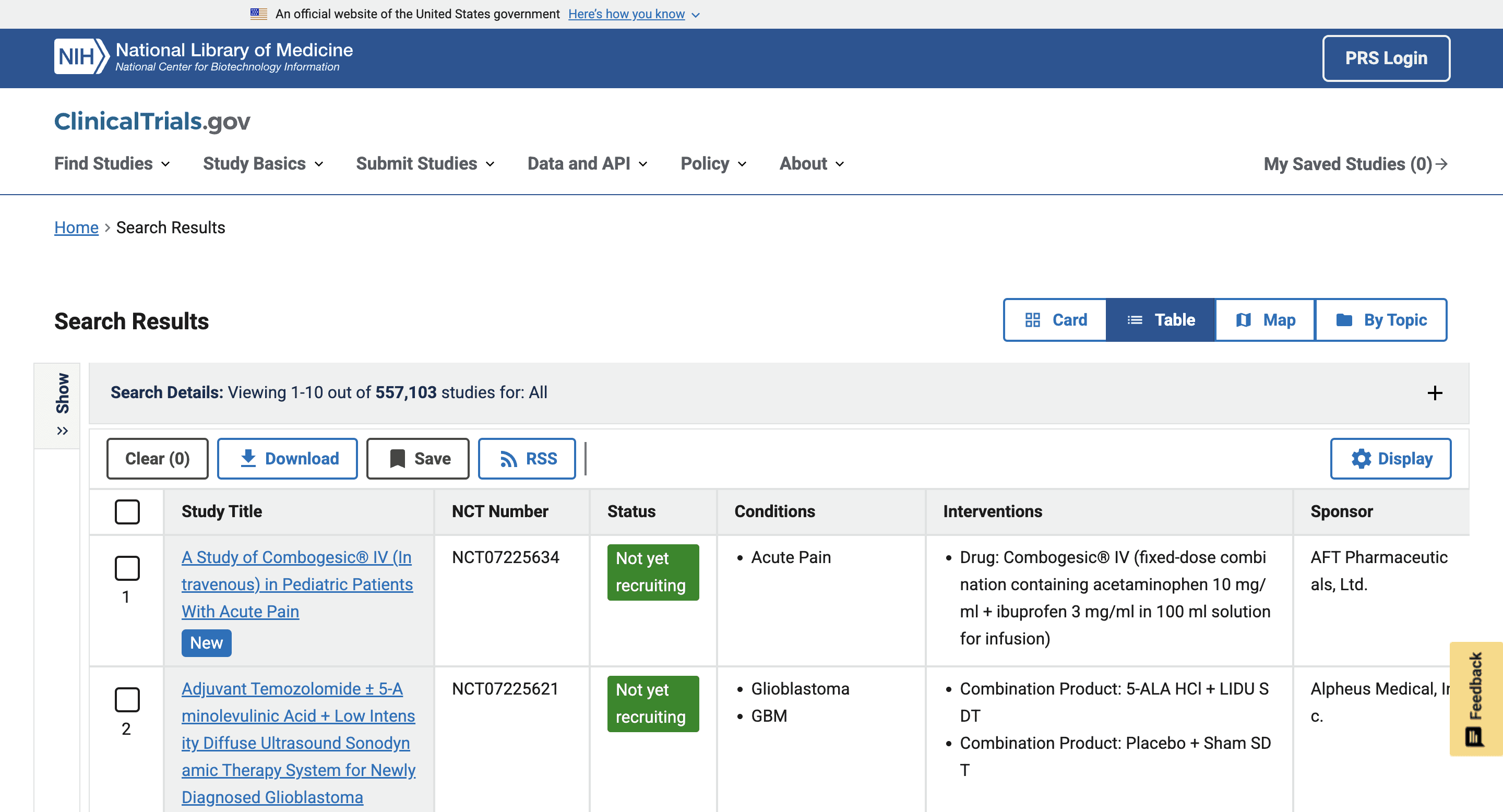Image resolution: width=1503 pixels, height=812 pixels.
Task: Click the ClinicalTrials.gov logo
Action: (x=152, y=122)
